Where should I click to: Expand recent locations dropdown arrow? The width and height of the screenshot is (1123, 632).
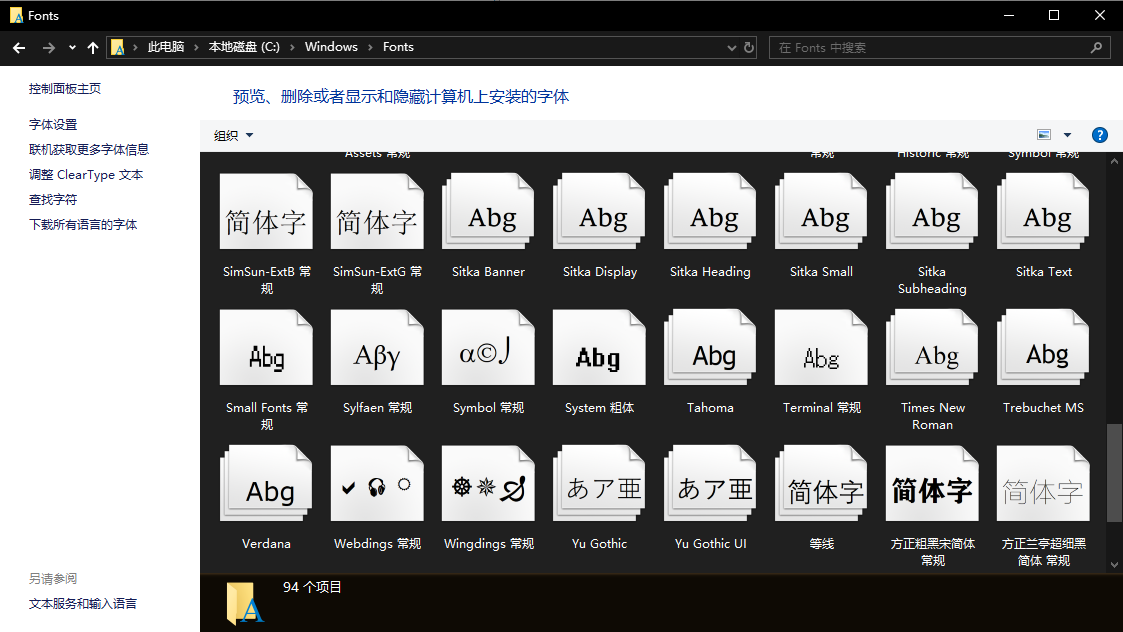[72, 47]
